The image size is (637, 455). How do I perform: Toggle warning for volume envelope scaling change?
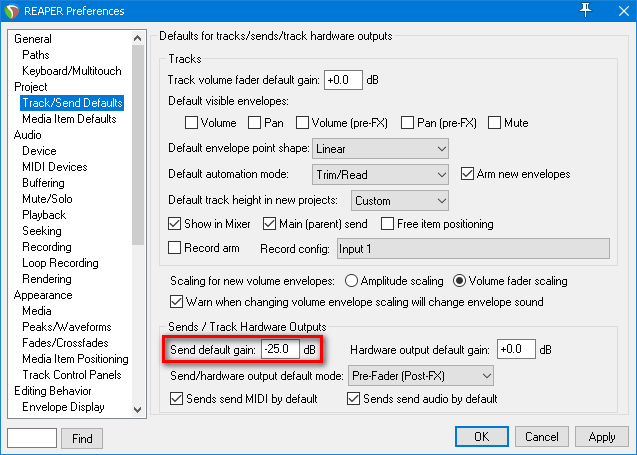point(176,302)
